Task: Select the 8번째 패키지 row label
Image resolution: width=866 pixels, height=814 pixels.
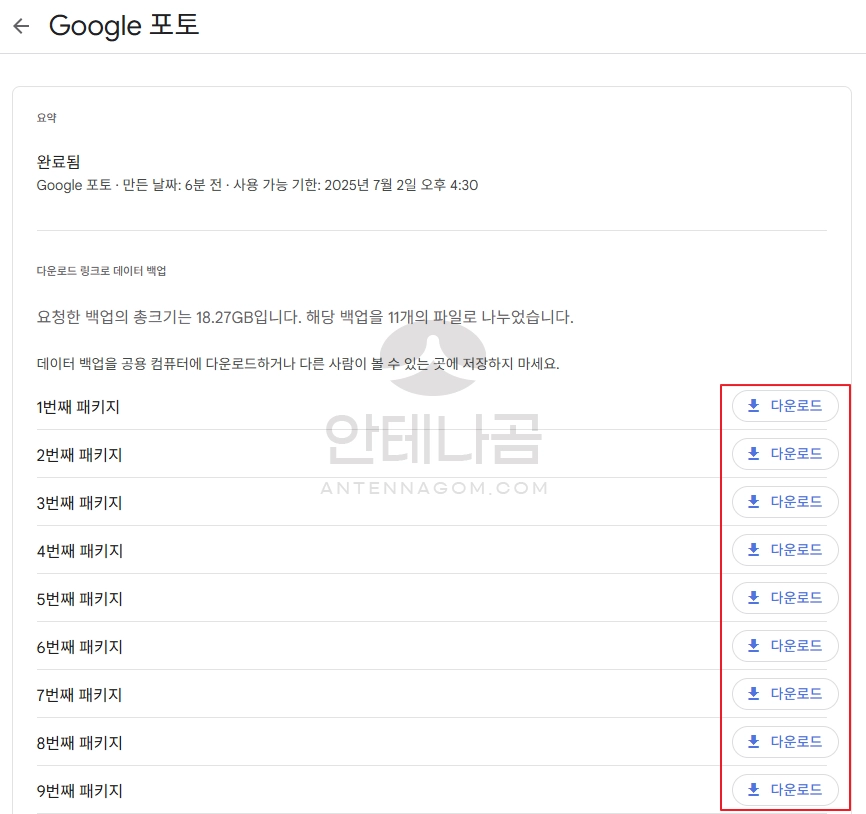Action: click(x=79, y=743)
